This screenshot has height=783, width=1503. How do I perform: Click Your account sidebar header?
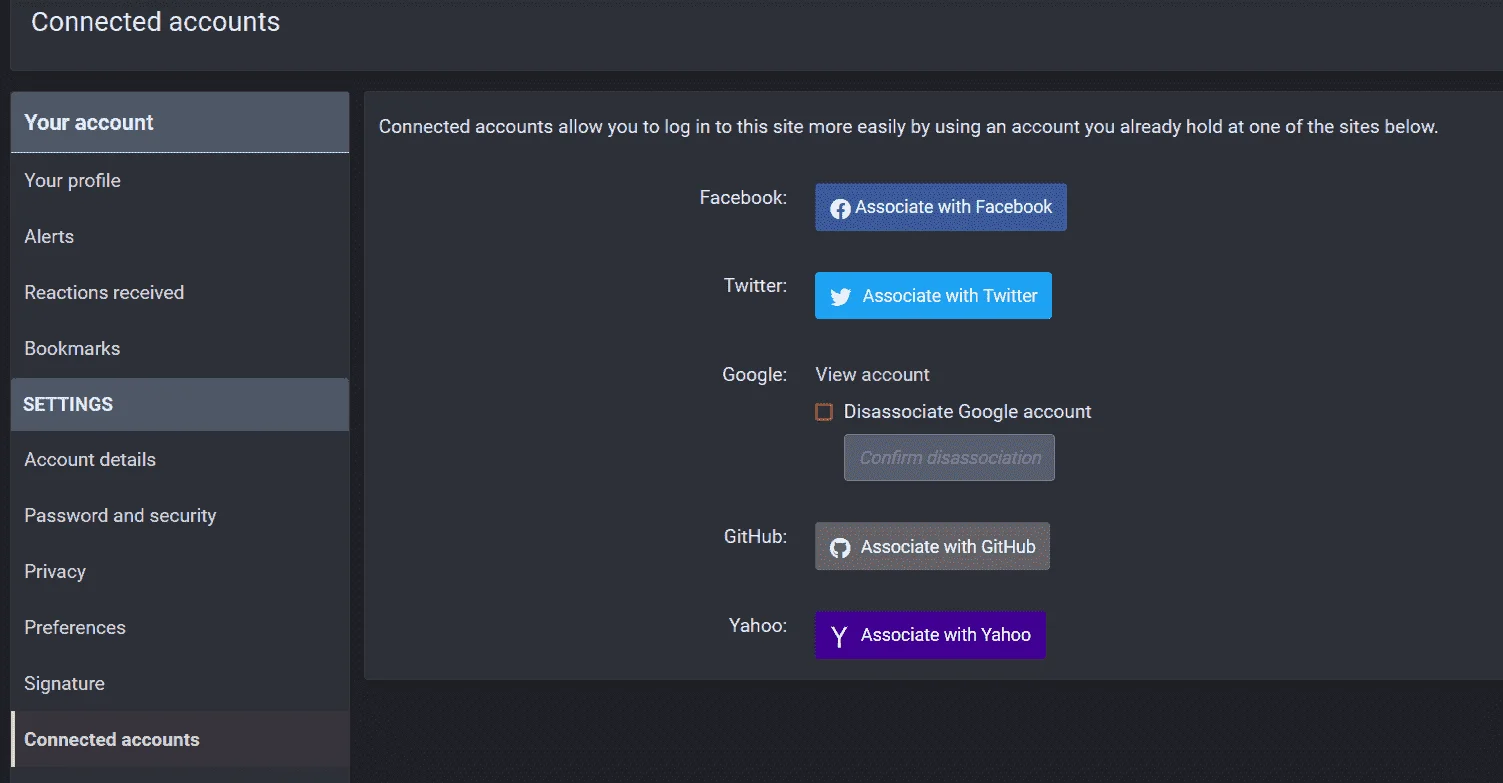[180, 123]
